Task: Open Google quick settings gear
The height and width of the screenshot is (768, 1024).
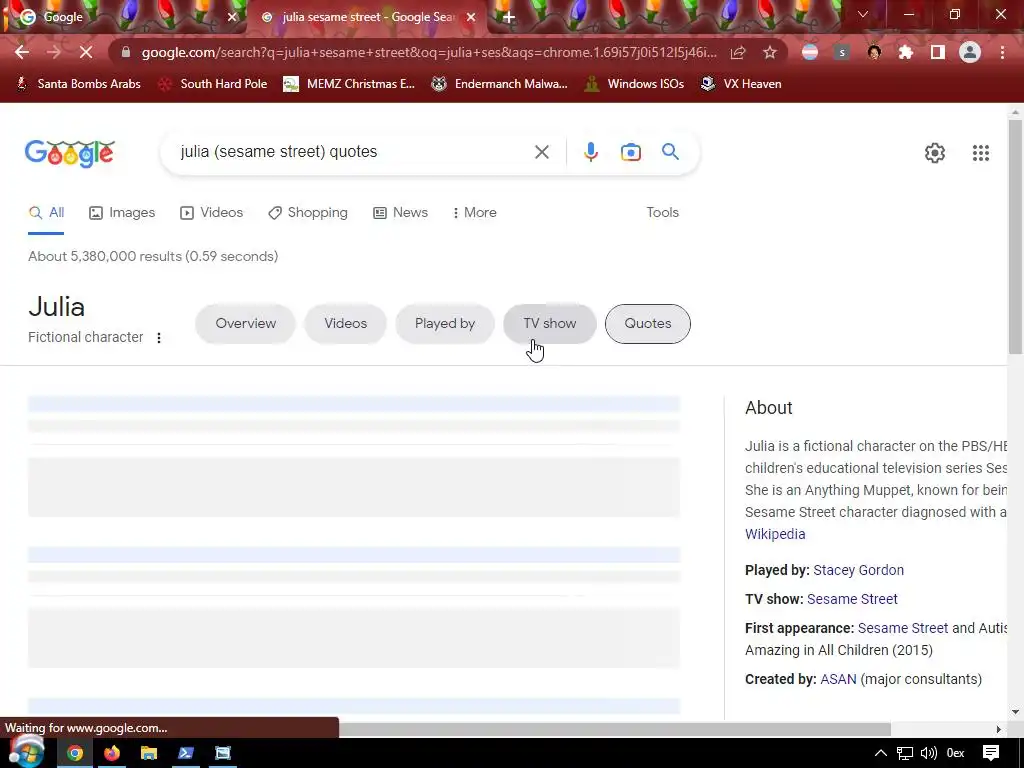Action: (x=935, y=153)
